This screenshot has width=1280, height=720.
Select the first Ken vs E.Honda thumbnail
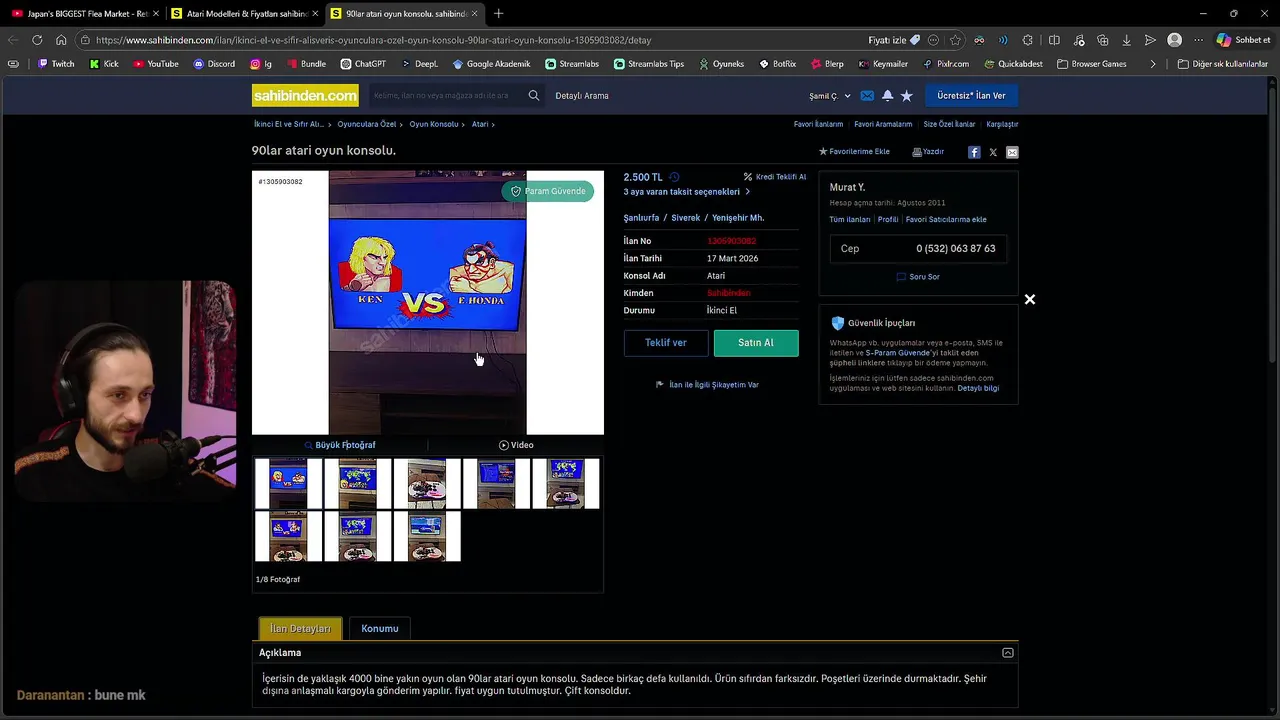coord(288,484)
